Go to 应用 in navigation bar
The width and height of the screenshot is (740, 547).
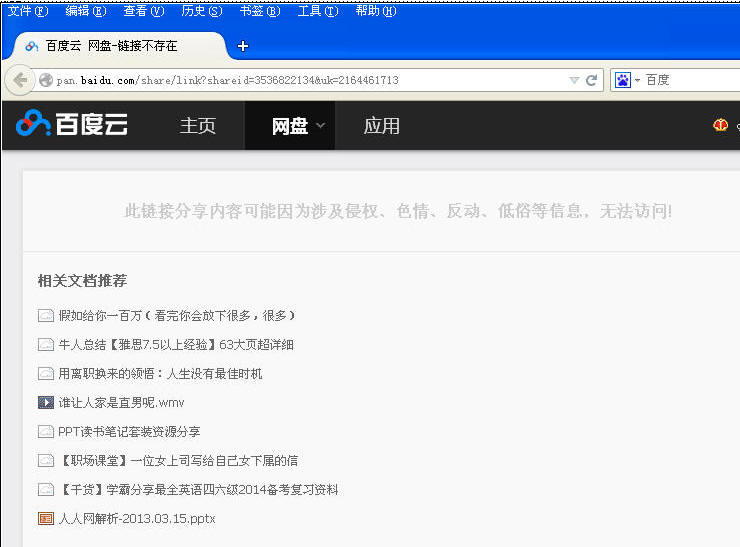pos(382,126)
